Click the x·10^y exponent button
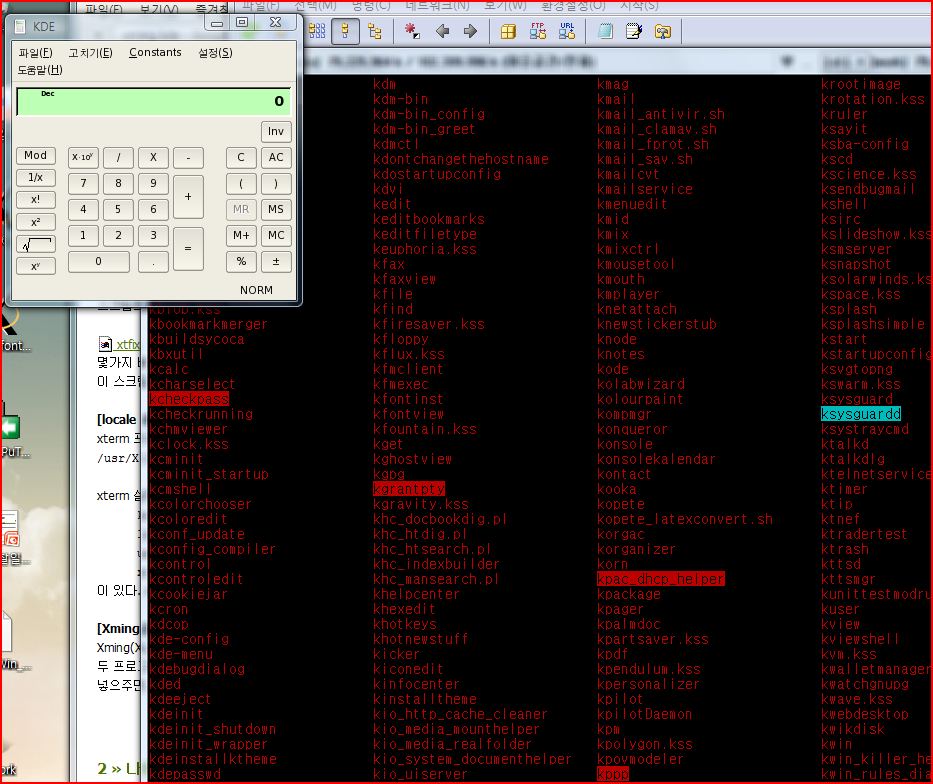933x784 pixels. point(83,158)
